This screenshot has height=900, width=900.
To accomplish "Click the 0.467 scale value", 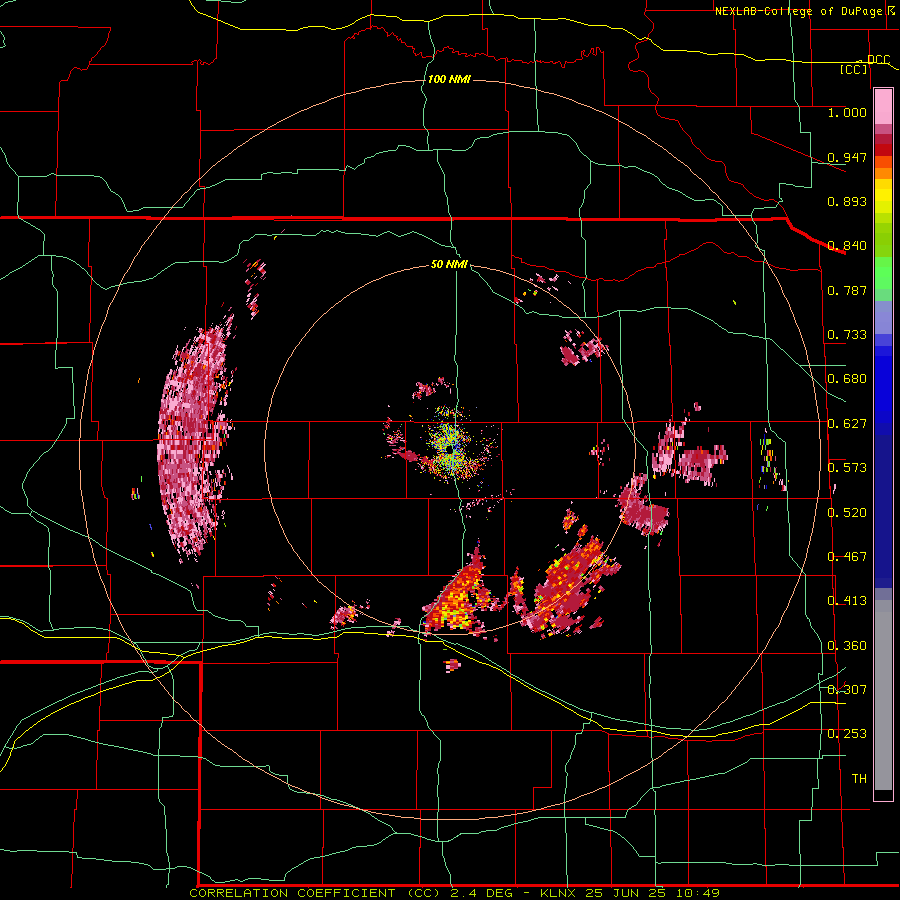I will [x=847, y=557].
